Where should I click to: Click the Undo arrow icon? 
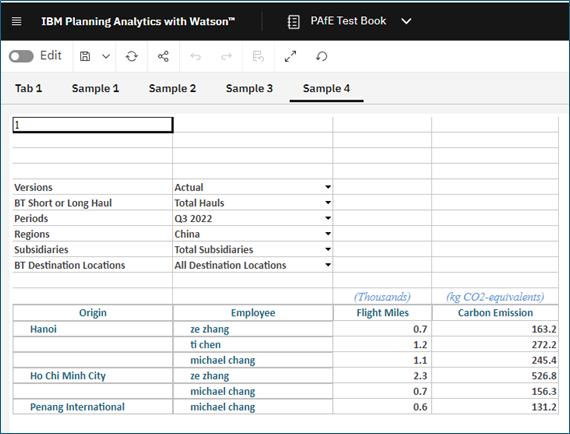point(196,57)
